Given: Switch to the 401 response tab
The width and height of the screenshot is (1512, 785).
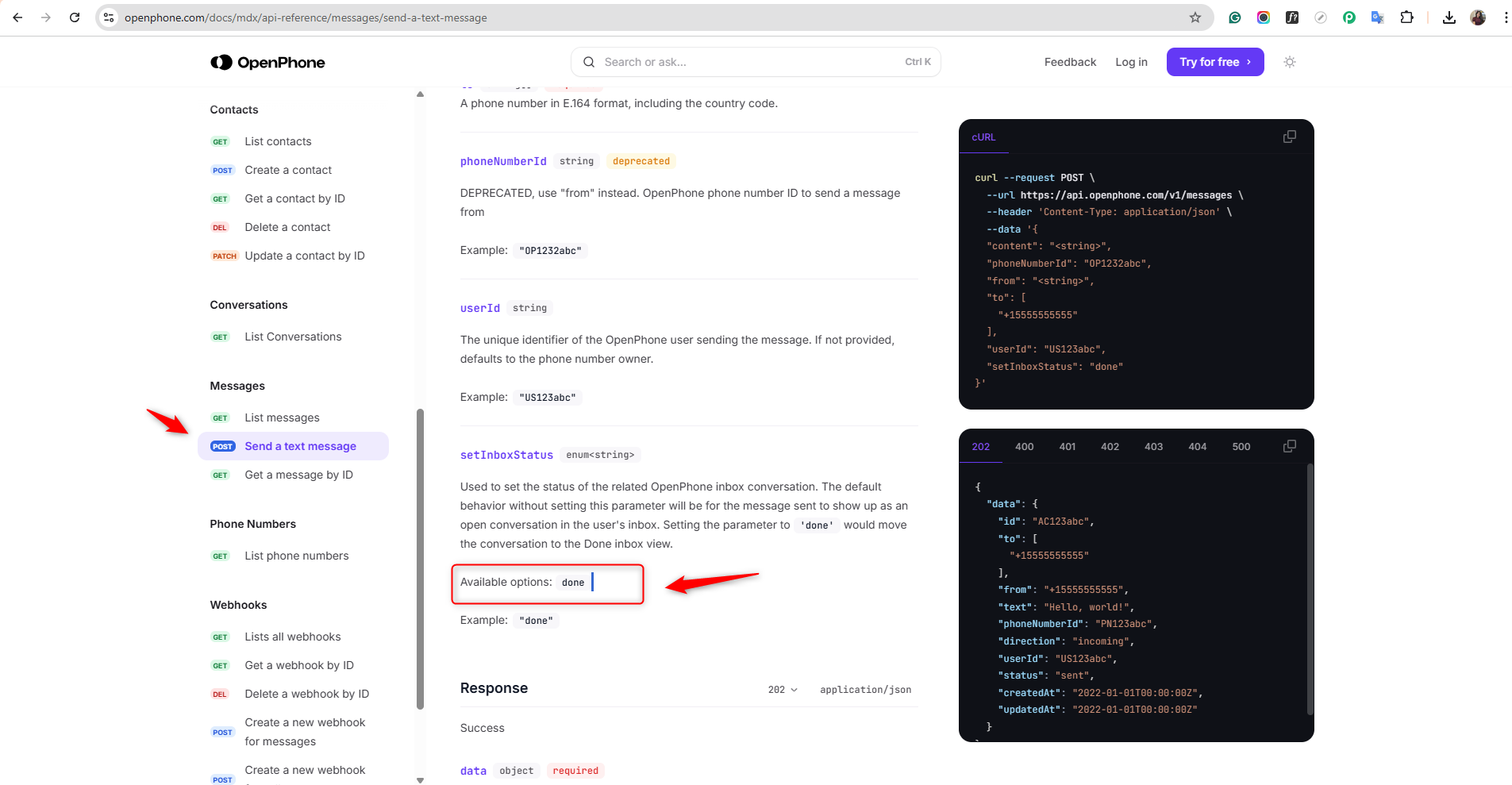Looking at the screenshot, I should point(1068,446).
